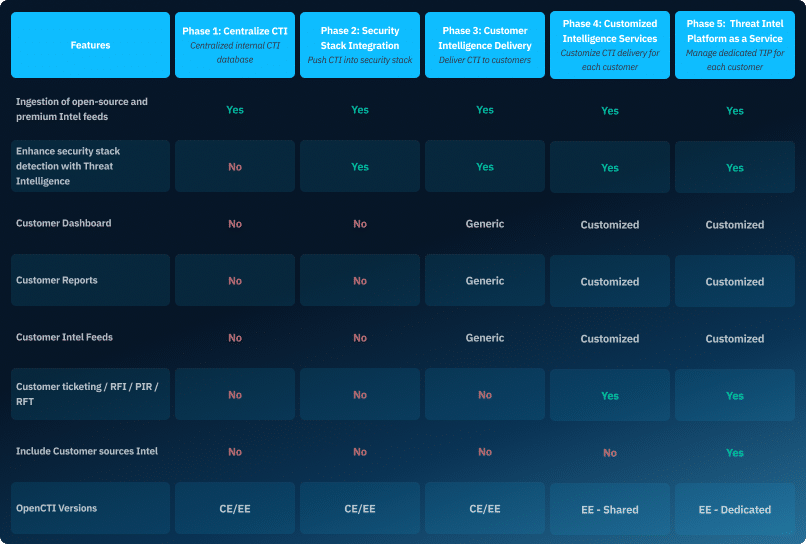
Task: Click Phase 4: Customized Intelligence Services header
Action: point(610,45)
